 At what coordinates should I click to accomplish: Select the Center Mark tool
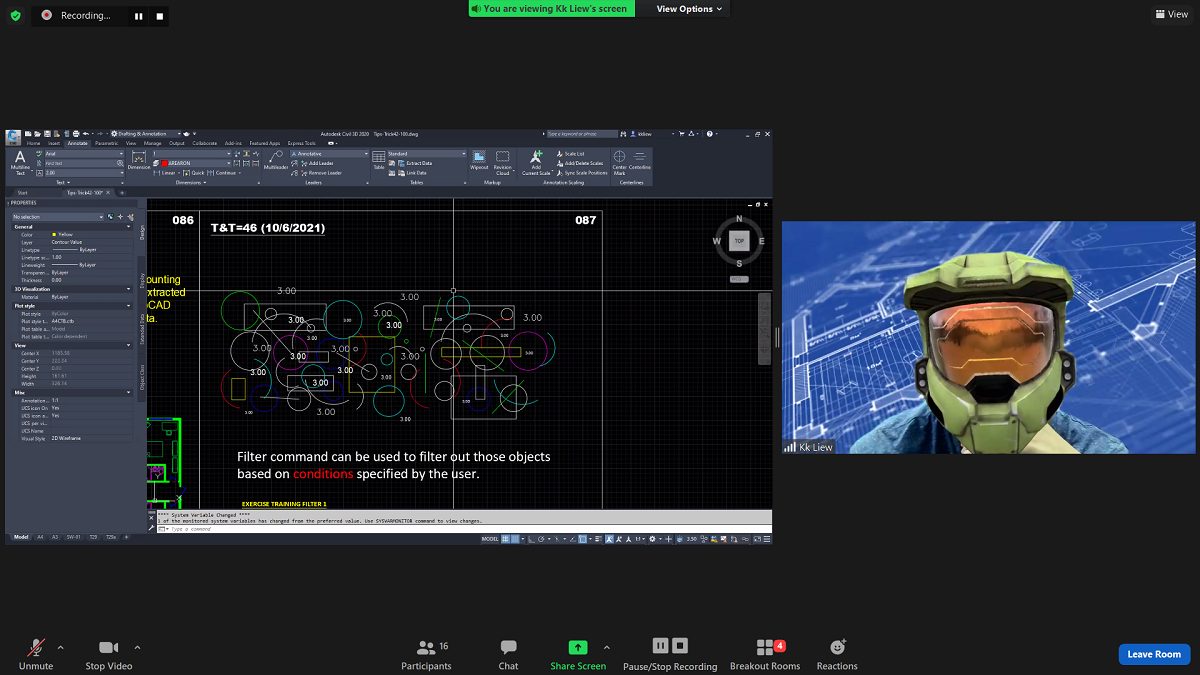619,163
